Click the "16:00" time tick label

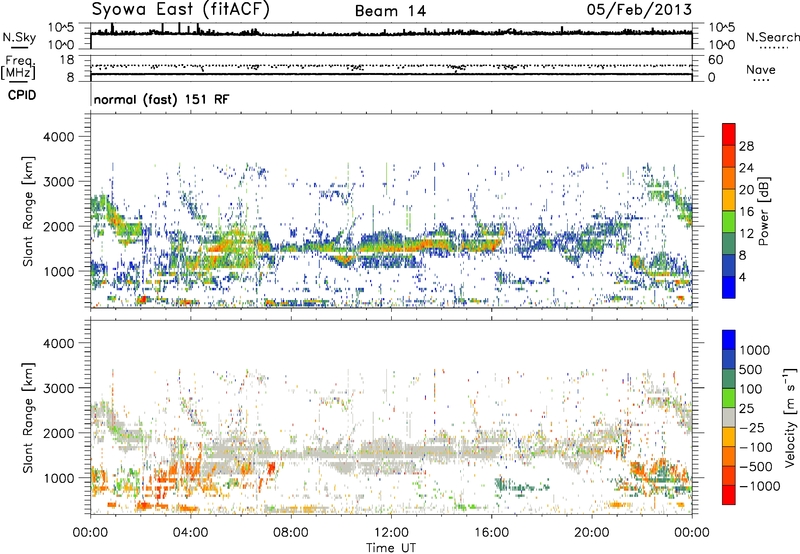click(491, 533)
